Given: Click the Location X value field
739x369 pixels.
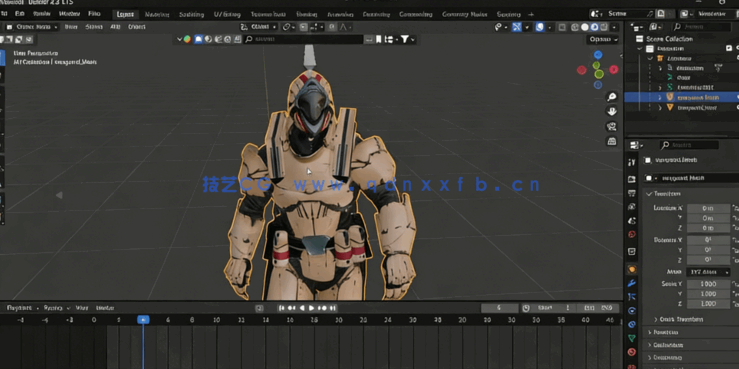Looking at the screenshot, I should coord(708,208).
